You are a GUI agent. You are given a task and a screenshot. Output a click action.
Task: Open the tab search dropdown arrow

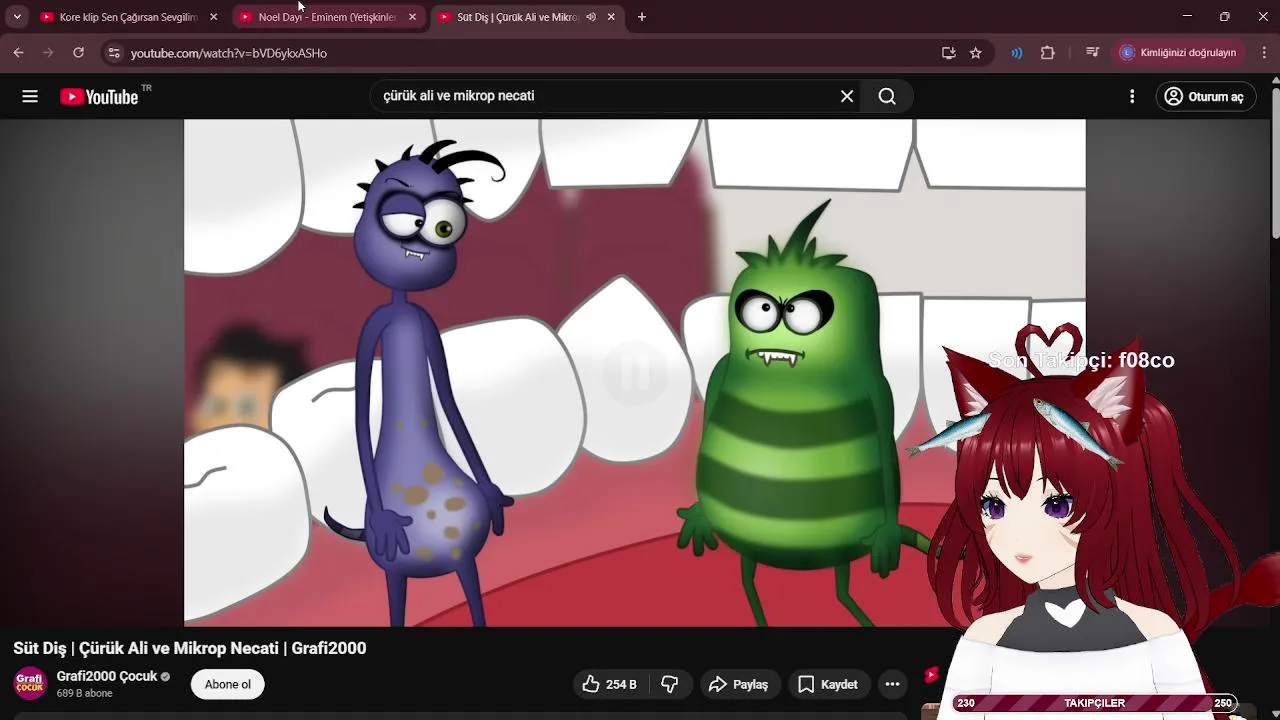[17, 17]
